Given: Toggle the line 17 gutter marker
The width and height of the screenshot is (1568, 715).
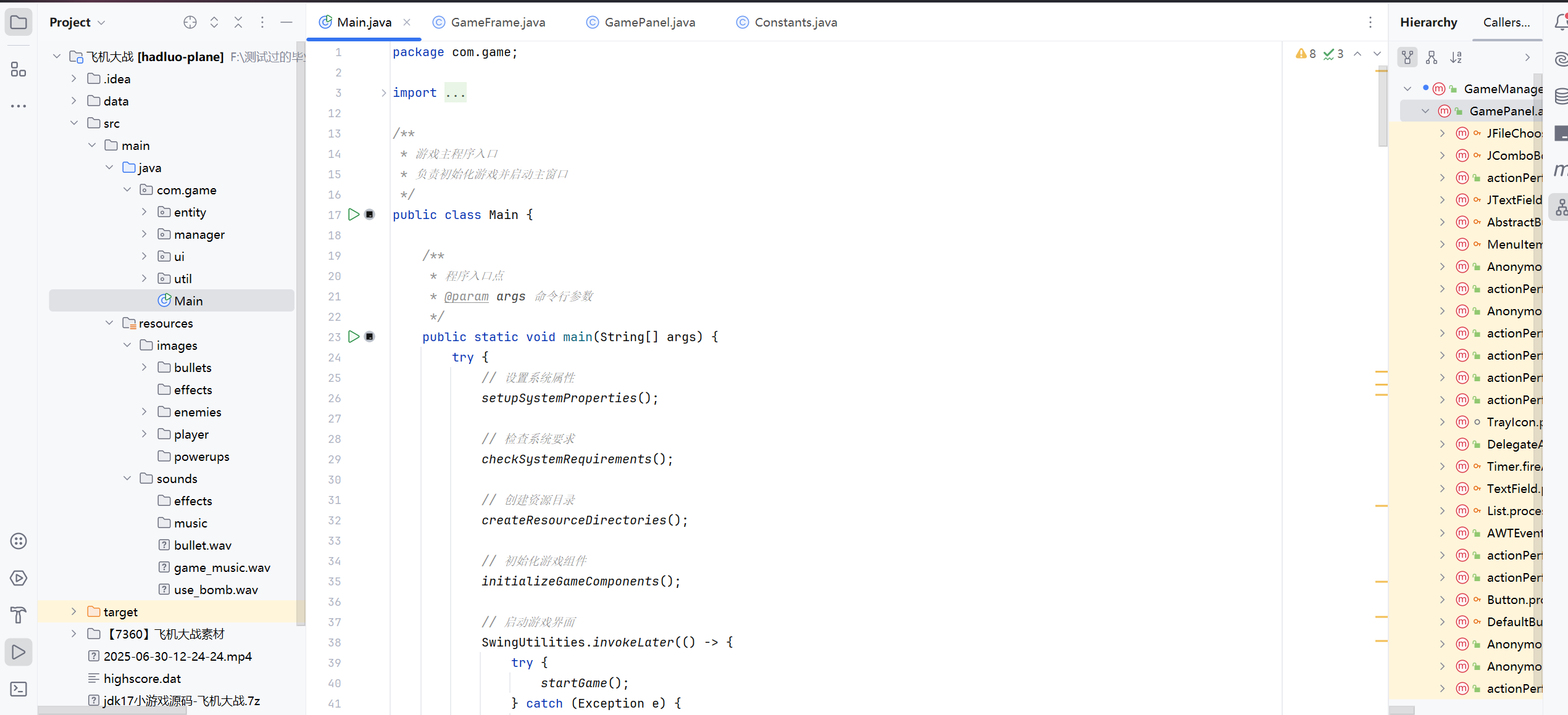Looking at the screenshot, I should [x=370, y=215].
